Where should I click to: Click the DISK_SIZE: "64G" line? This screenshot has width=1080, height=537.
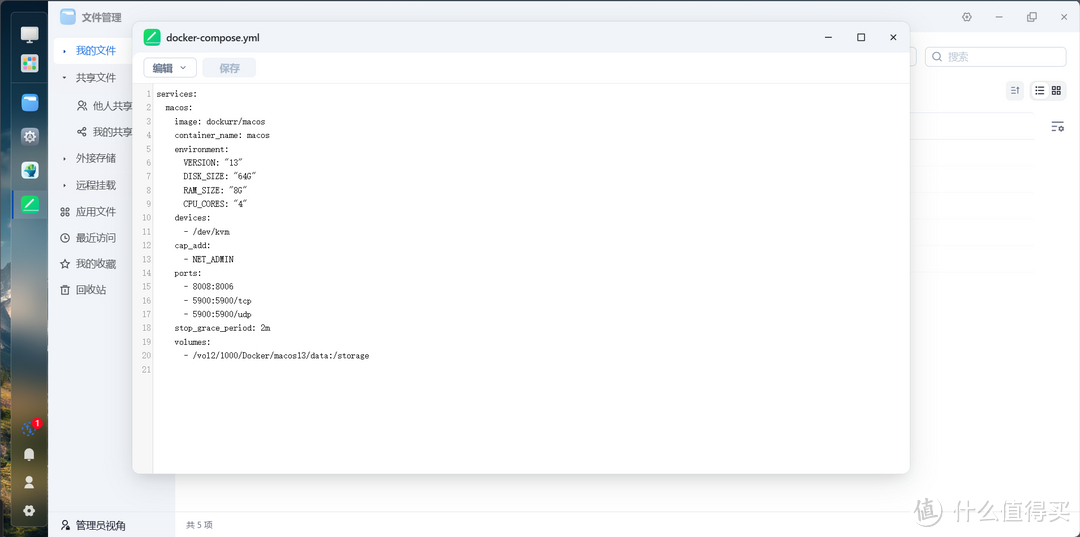pos(220,177)
